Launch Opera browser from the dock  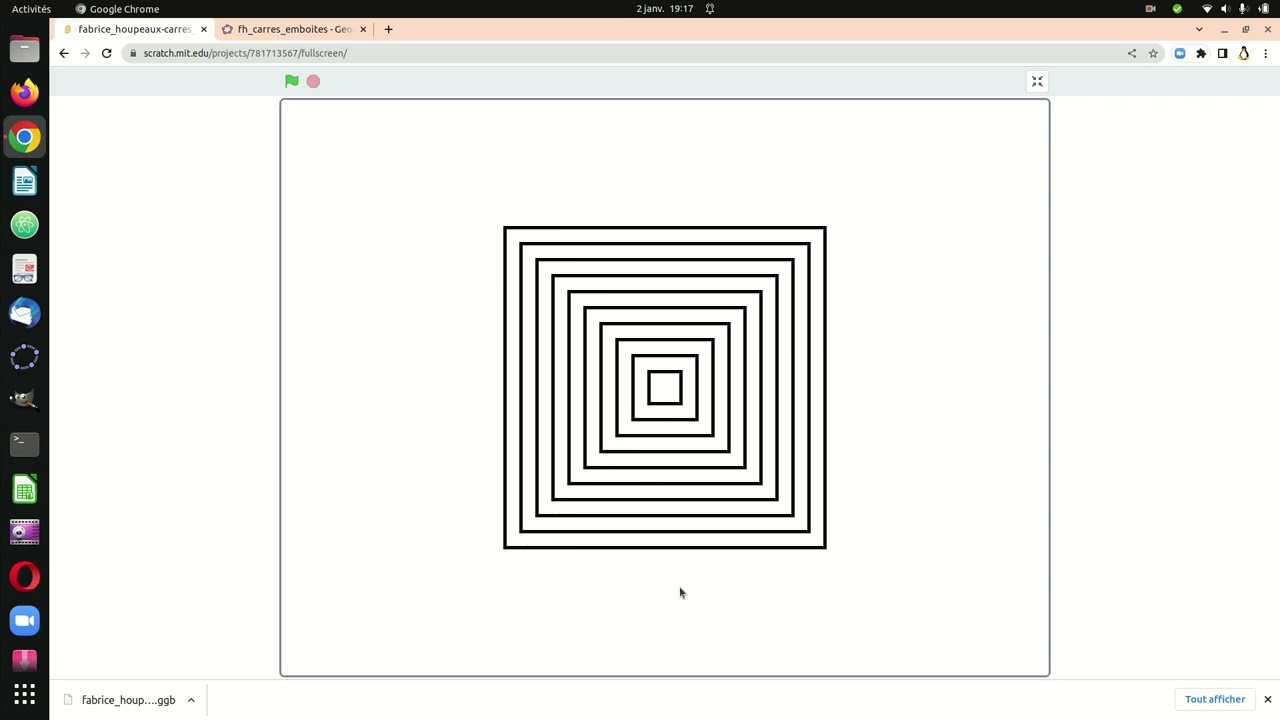(24, 577)
